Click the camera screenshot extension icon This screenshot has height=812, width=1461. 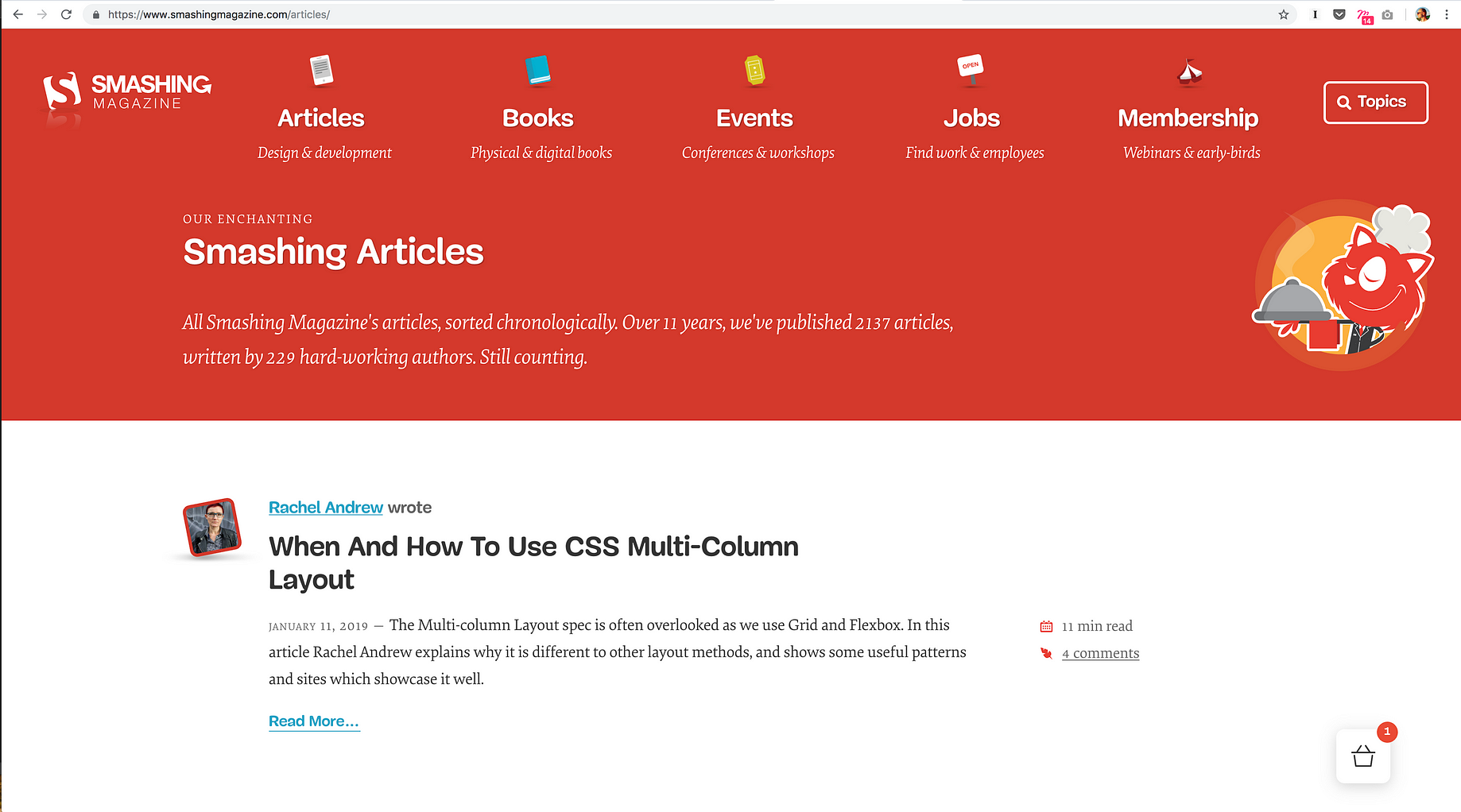pyautogui.click(x=1388, y=14)
